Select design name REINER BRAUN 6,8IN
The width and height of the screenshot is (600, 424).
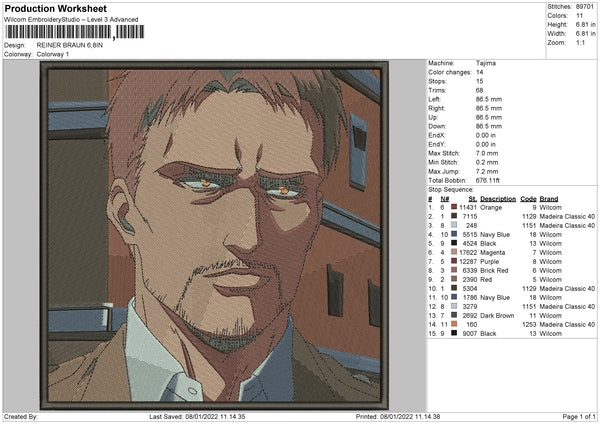click(70, 45)
